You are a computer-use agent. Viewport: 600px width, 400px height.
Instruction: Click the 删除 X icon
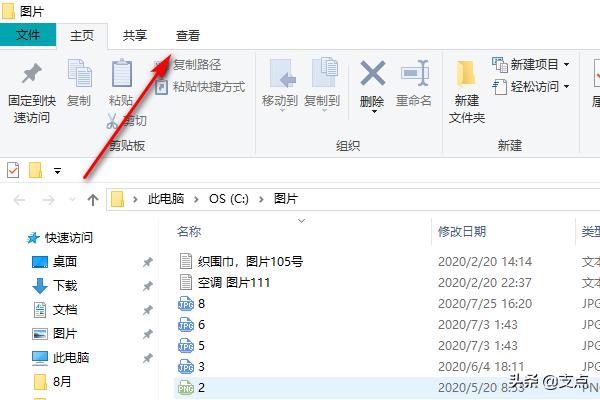click(x=372, y=73)
